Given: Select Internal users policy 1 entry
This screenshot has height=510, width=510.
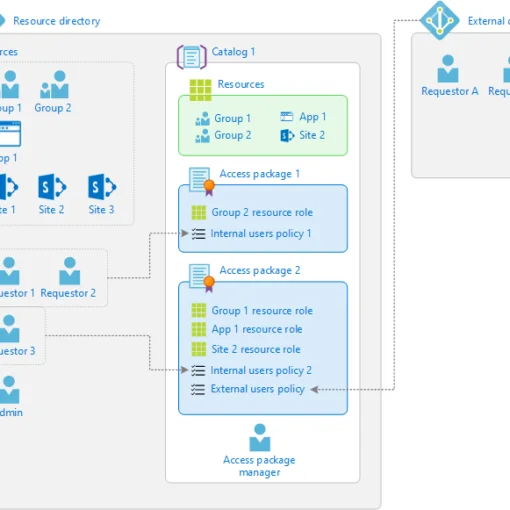Looking at the screenshot, I should pos(251,233).
